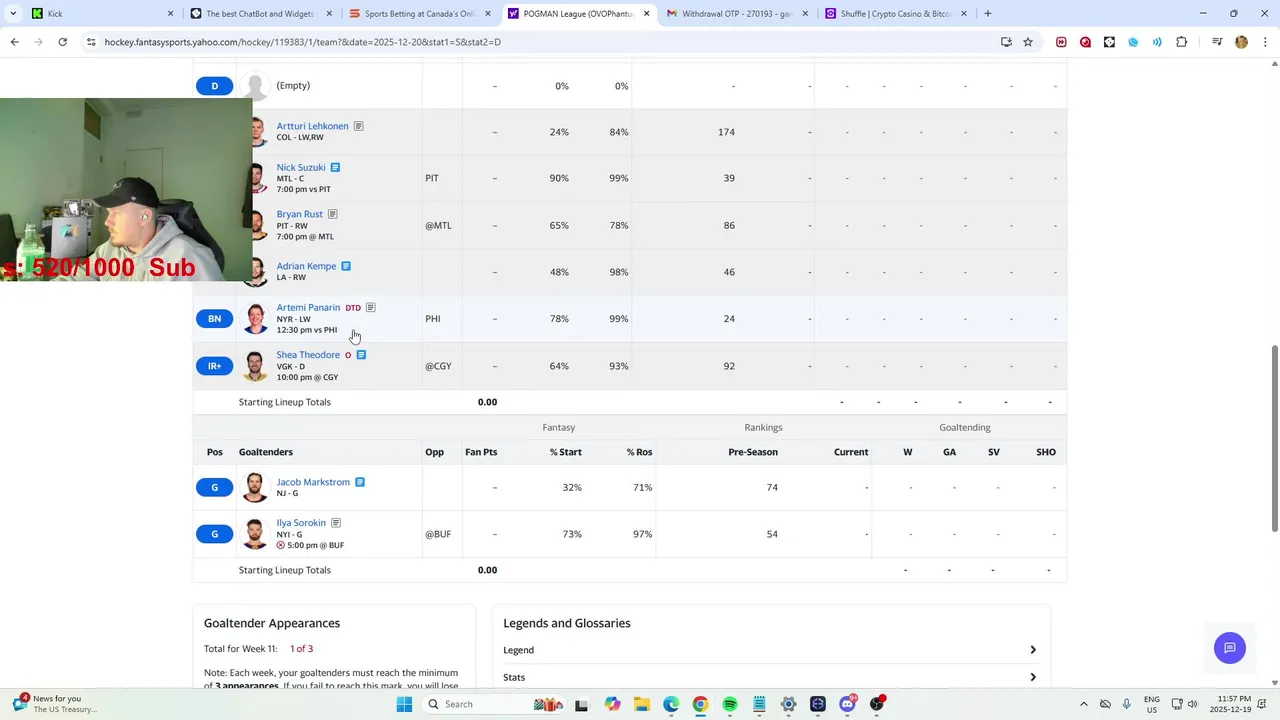
Task: Open Nick Suzuki's player page link
Action: click(301, 168)
